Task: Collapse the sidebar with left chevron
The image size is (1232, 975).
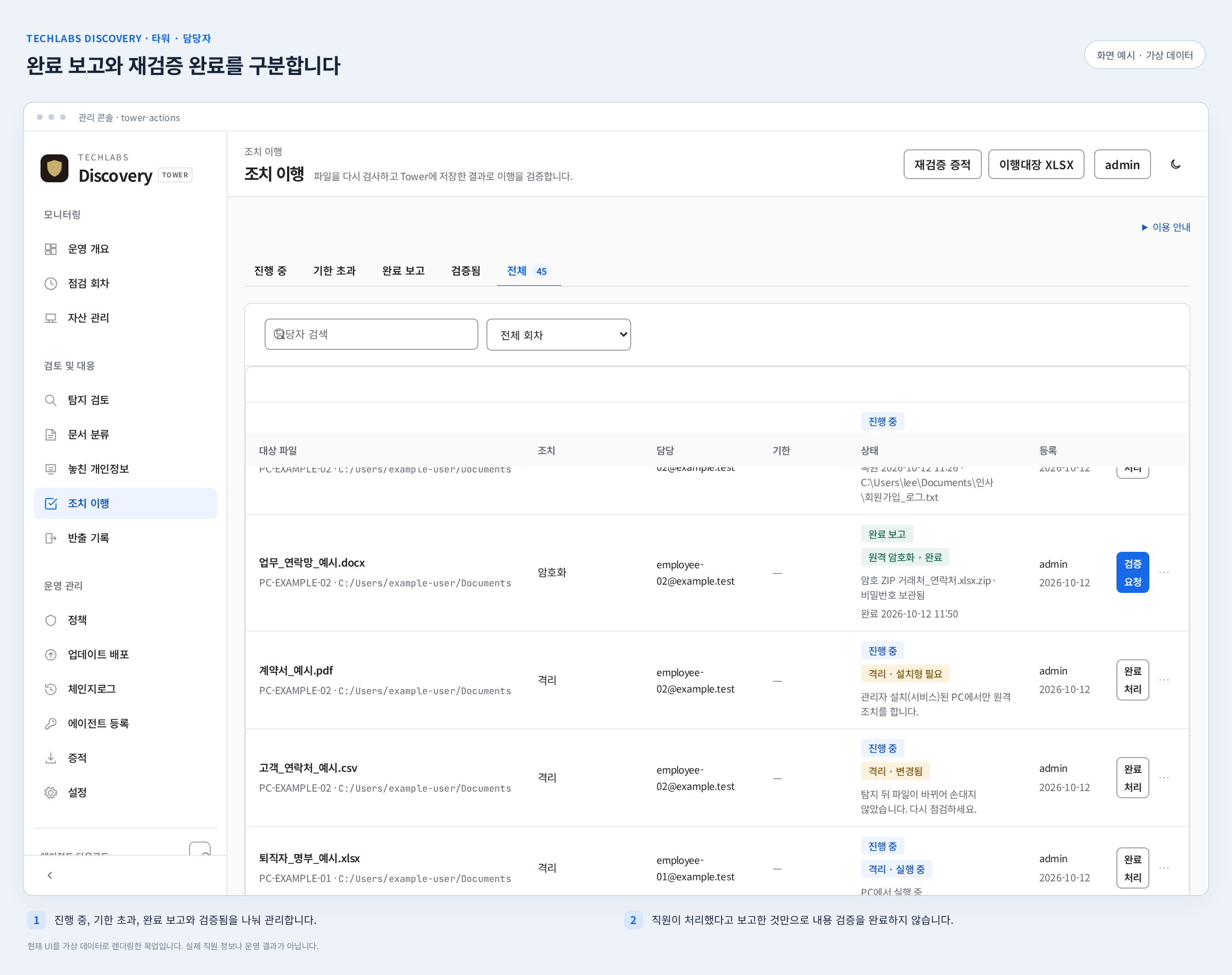Action: pos(50,875)
